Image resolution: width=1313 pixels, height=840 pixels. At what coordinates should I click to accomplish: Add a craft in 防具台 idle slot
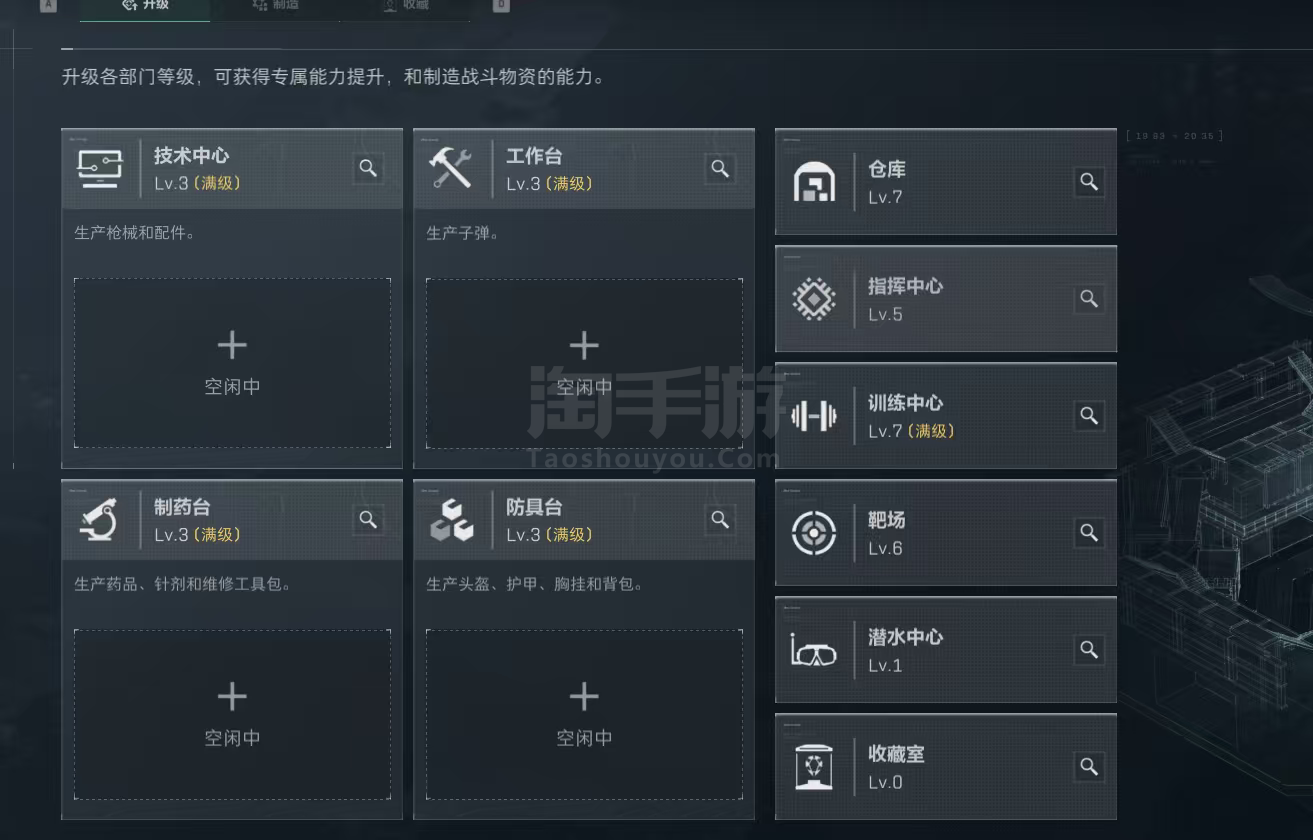pos(584,713)
